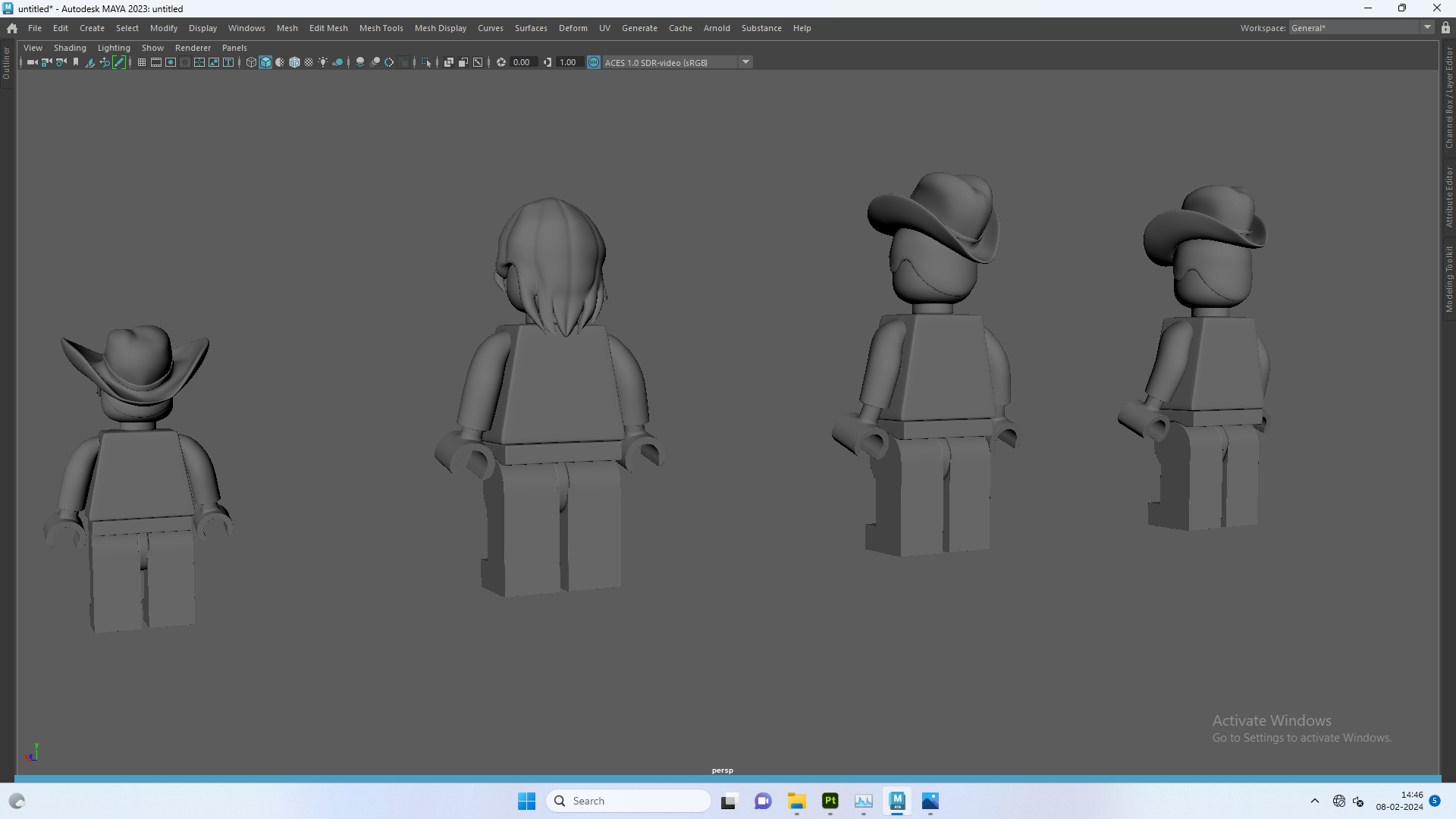
Task: Toggle the workspace lock icon
Action: pos(1446,28)
